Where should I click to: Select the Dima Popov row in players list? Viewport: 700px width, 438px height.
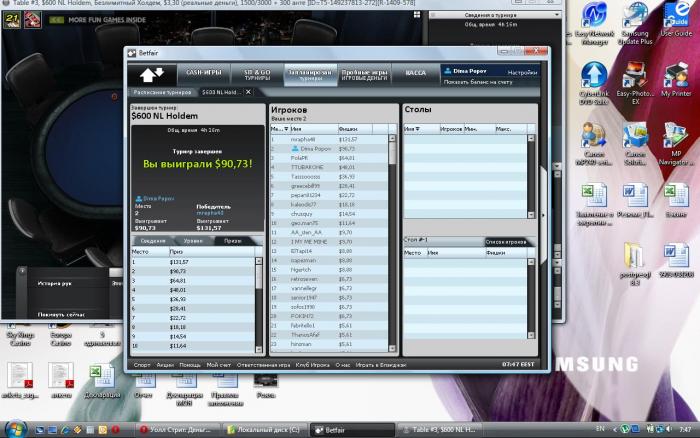329,149
